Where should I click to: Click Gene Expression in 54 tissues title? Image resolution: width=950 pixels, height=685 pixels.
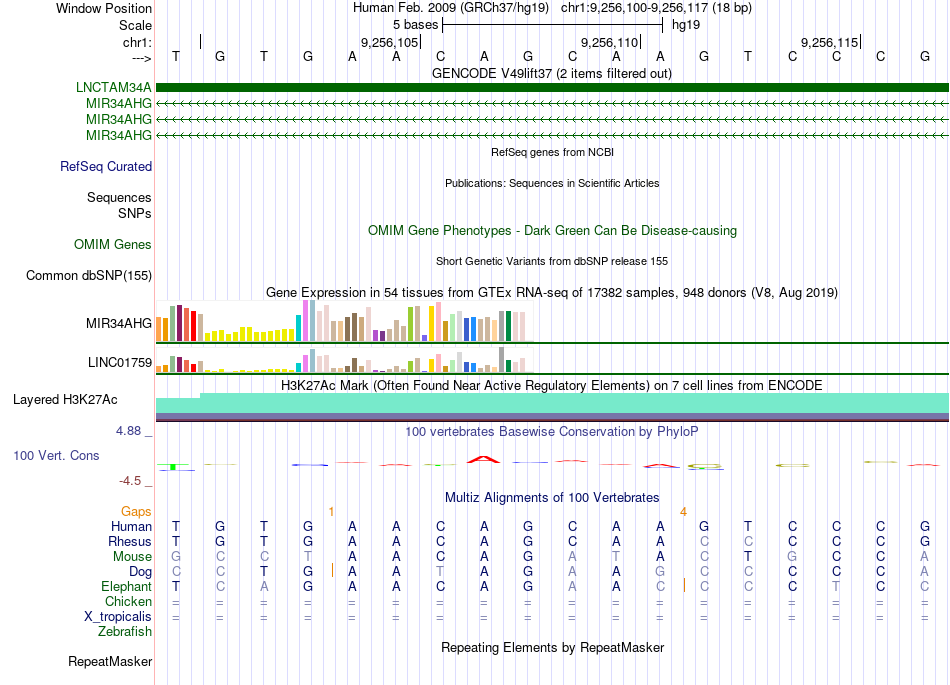point(552,293)
